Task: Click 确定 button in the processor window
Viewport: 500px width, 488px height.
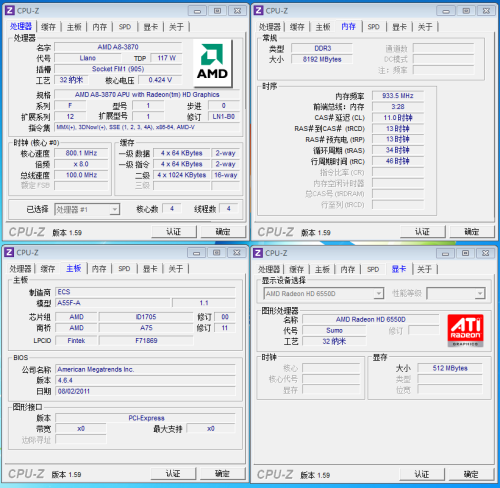Action: coord(223,232)
